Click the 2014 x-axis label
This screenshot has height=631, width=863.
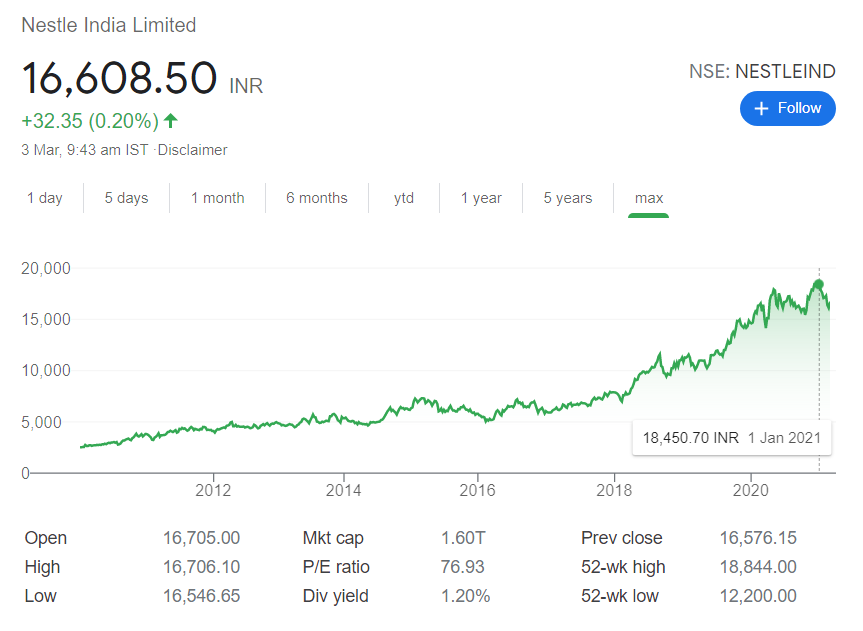343,490
